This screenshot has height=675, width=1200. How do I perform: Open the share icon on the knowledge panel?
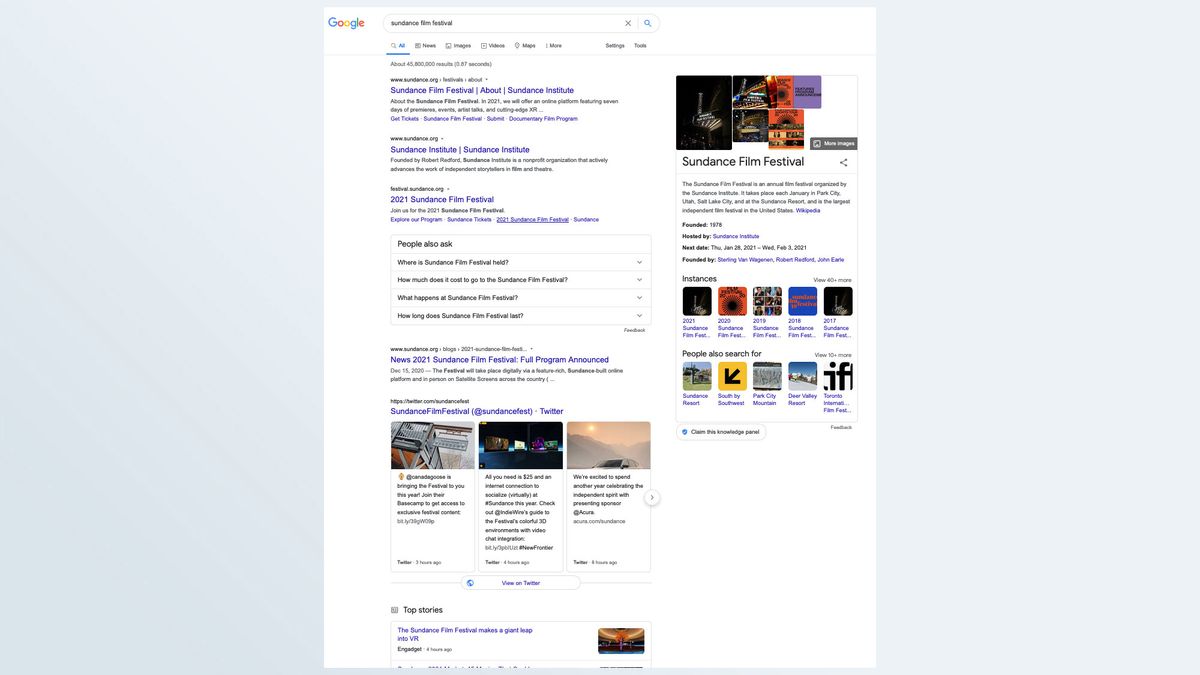[842, 161]
